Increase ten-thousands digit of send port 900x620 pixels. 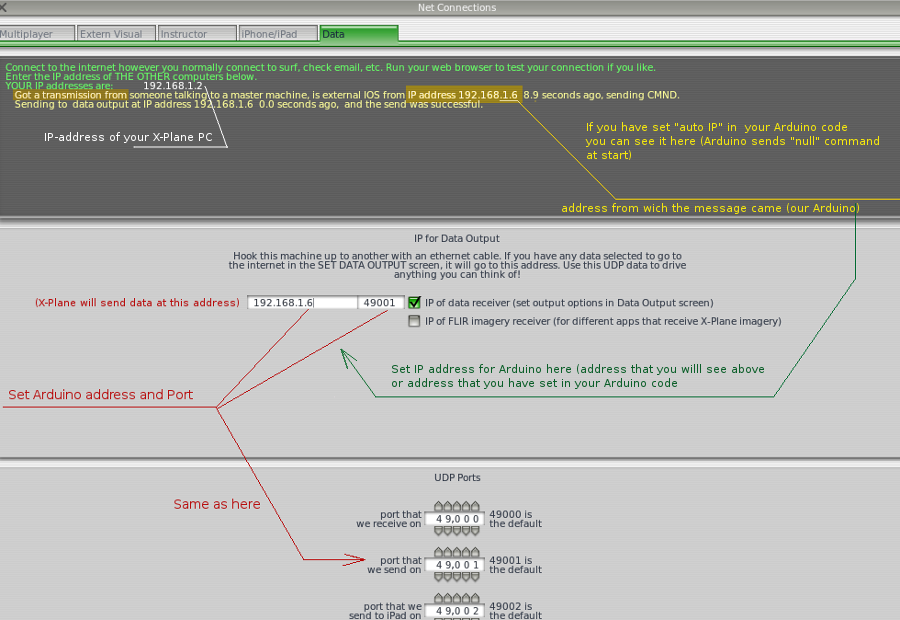pyautogui.click(x=439, y=552)
